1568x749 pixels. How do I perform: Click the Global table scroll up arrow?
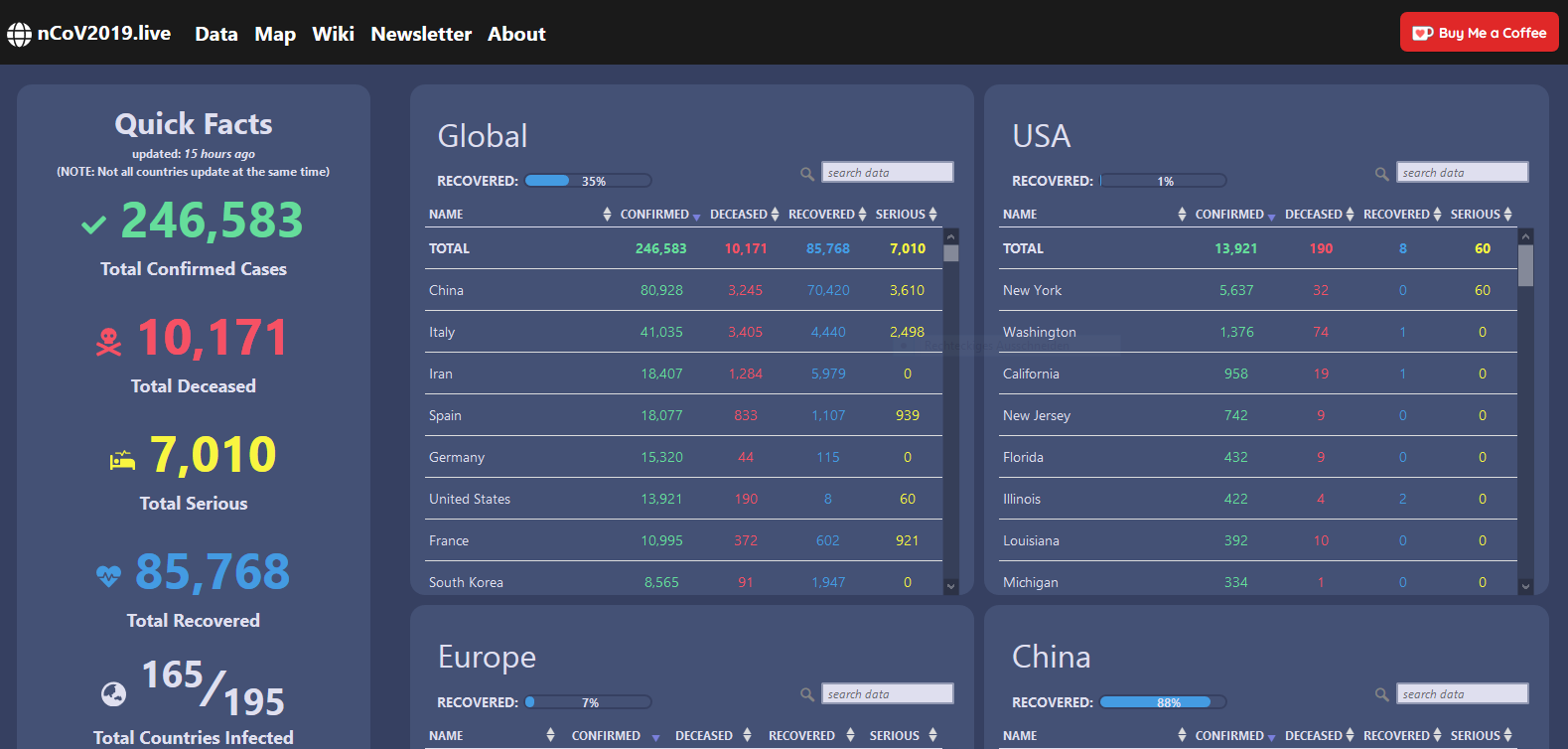(x=951, y=236)
